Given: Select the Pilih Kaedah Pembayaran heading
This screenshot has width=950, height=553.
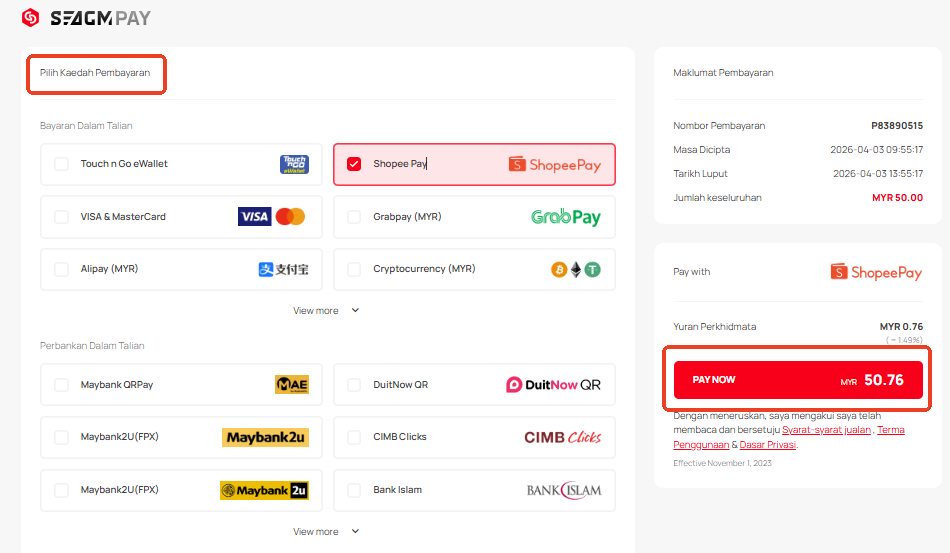Looking at the screenshot, I should click(95, 73).
